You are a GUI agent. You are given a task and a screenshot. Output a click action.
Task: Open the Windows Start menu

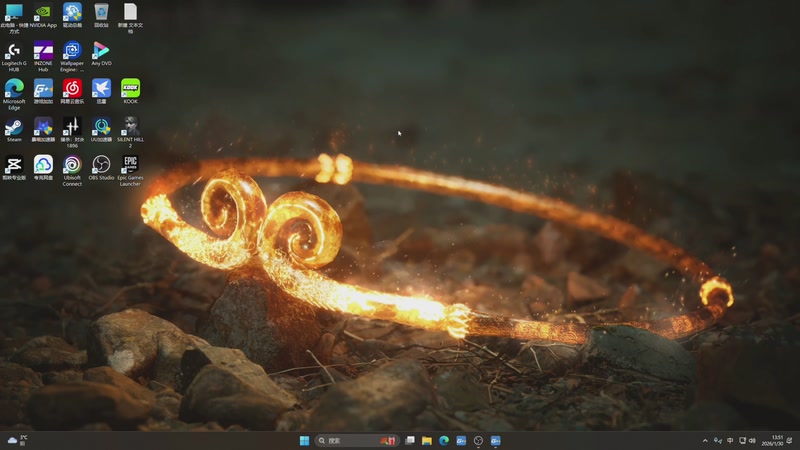[x=305, y=440]
